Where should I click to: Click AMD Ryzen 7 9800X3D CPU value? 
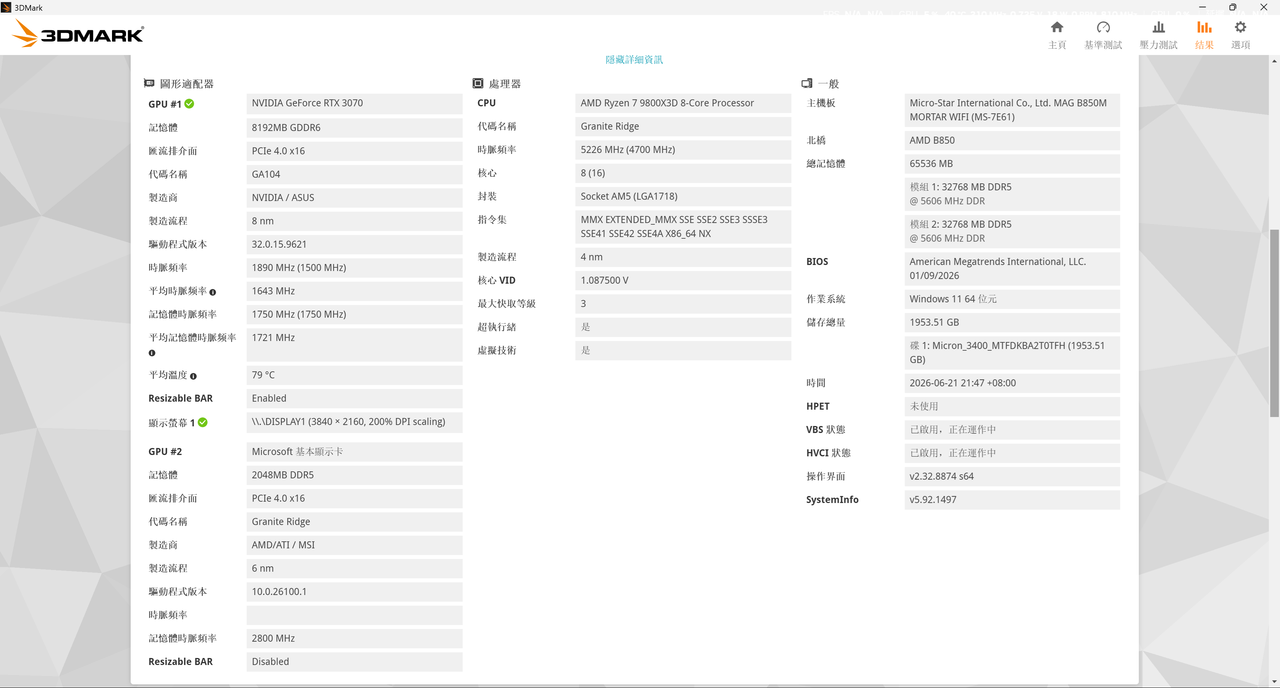(x=683, y=103)
